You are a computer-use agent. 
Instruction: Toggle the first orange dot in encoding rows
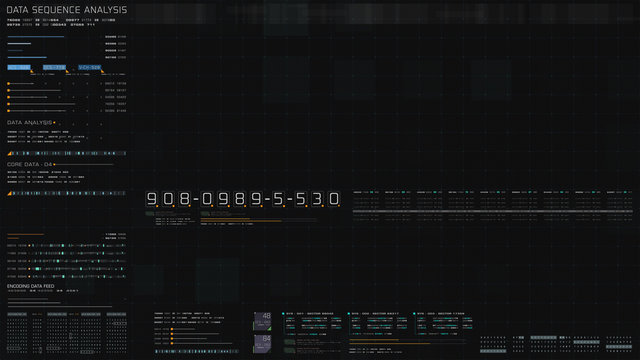(x=29, y=246)
